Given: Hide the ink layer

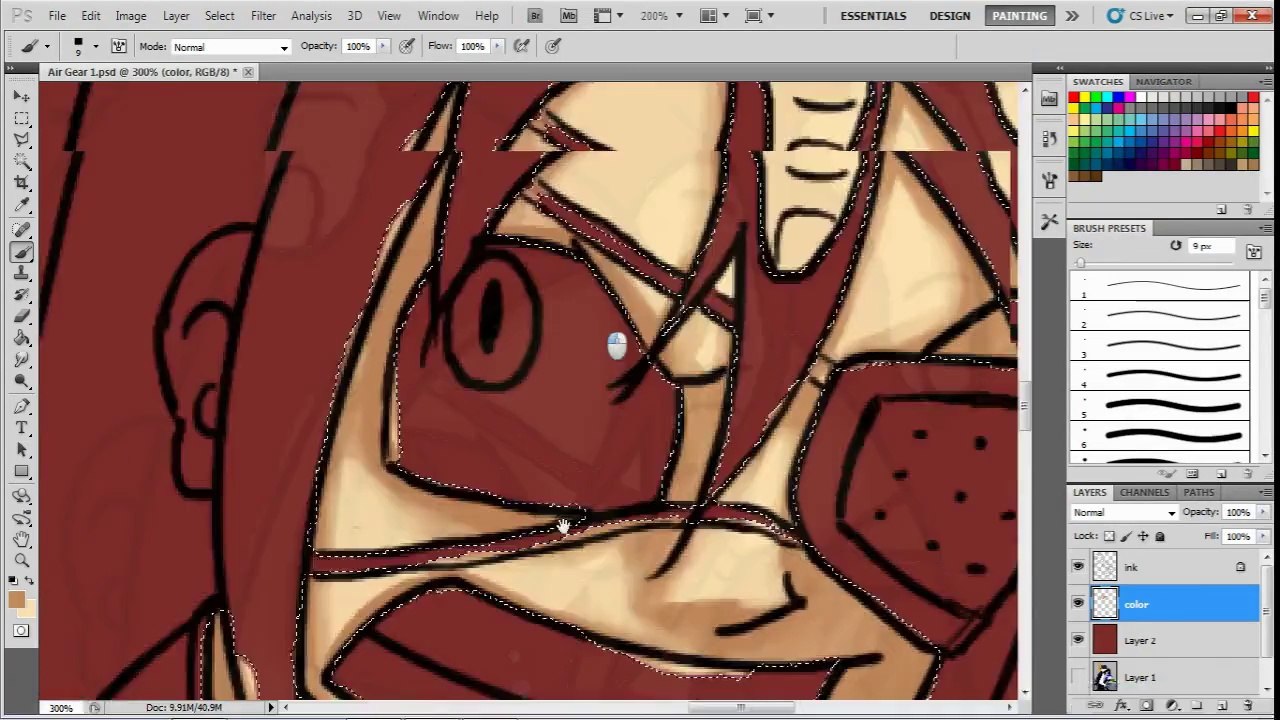Looking at the screenshot, I should 1078,567.
